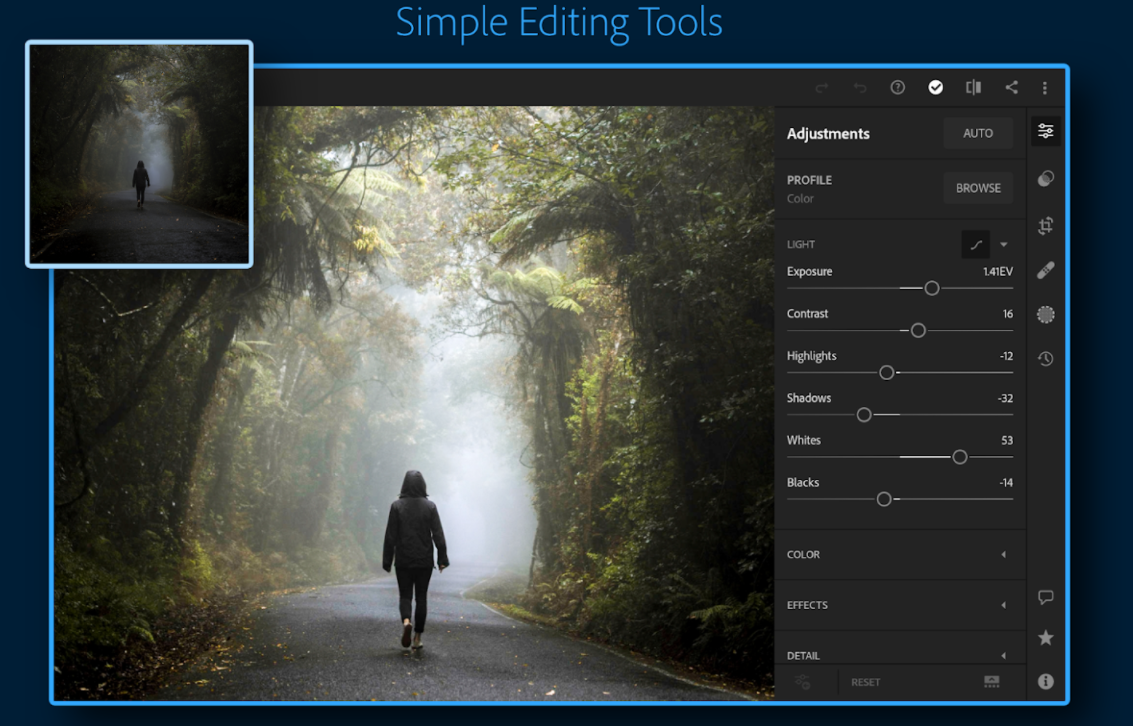Open the help question mark icon

click(x=897, y=88)
